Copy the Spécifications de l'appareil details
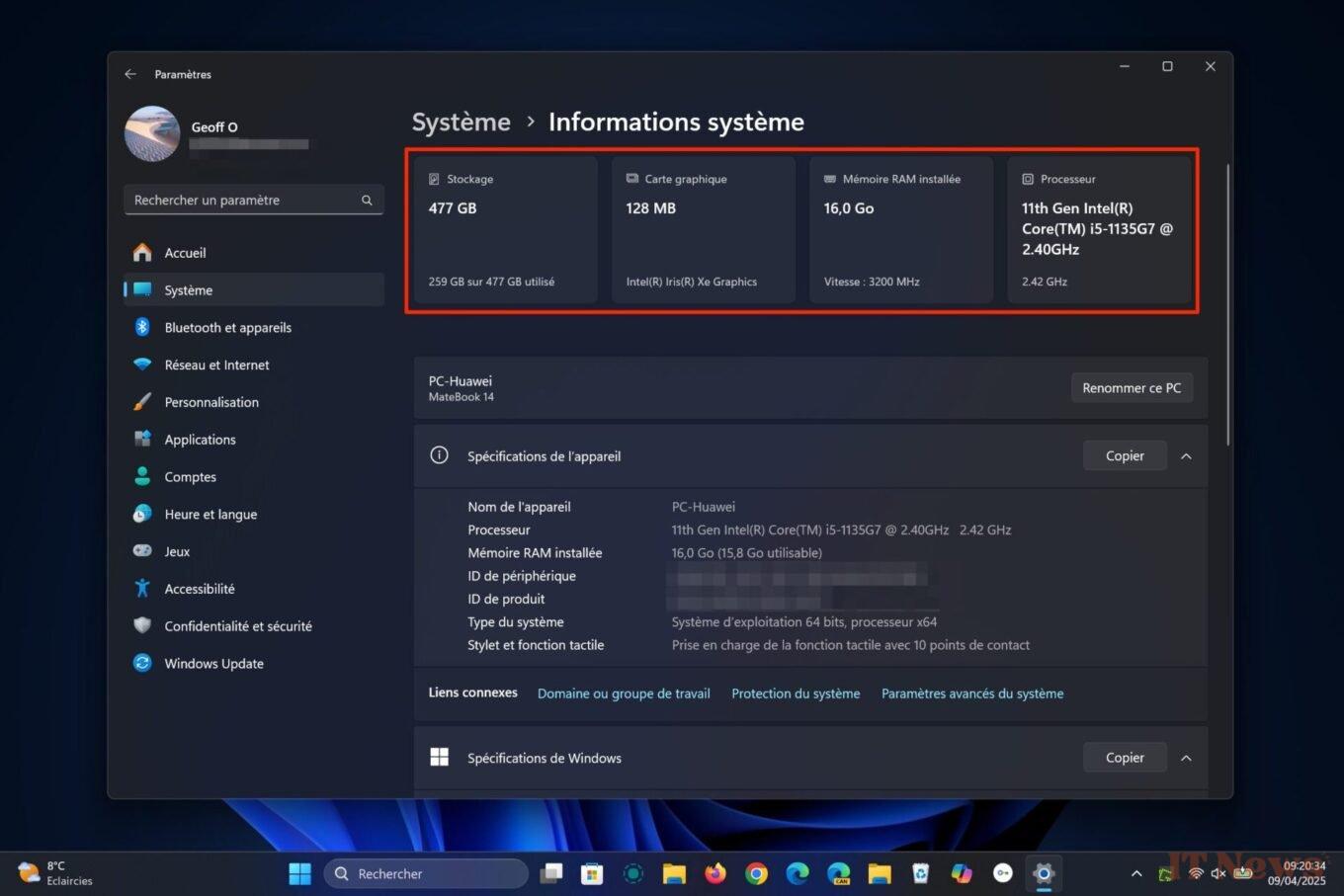The image size is (1344, 896). 1125,456
